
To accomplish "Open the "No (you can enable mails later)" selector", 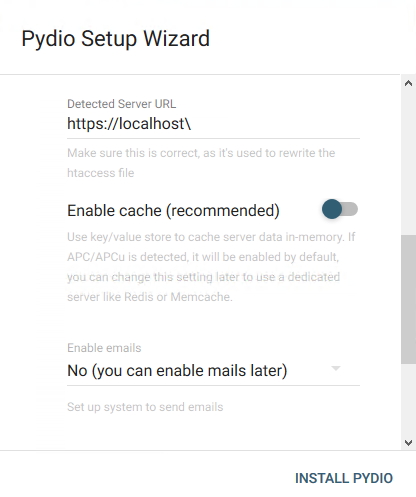I will pyautogui.click(x=213, y=371).
